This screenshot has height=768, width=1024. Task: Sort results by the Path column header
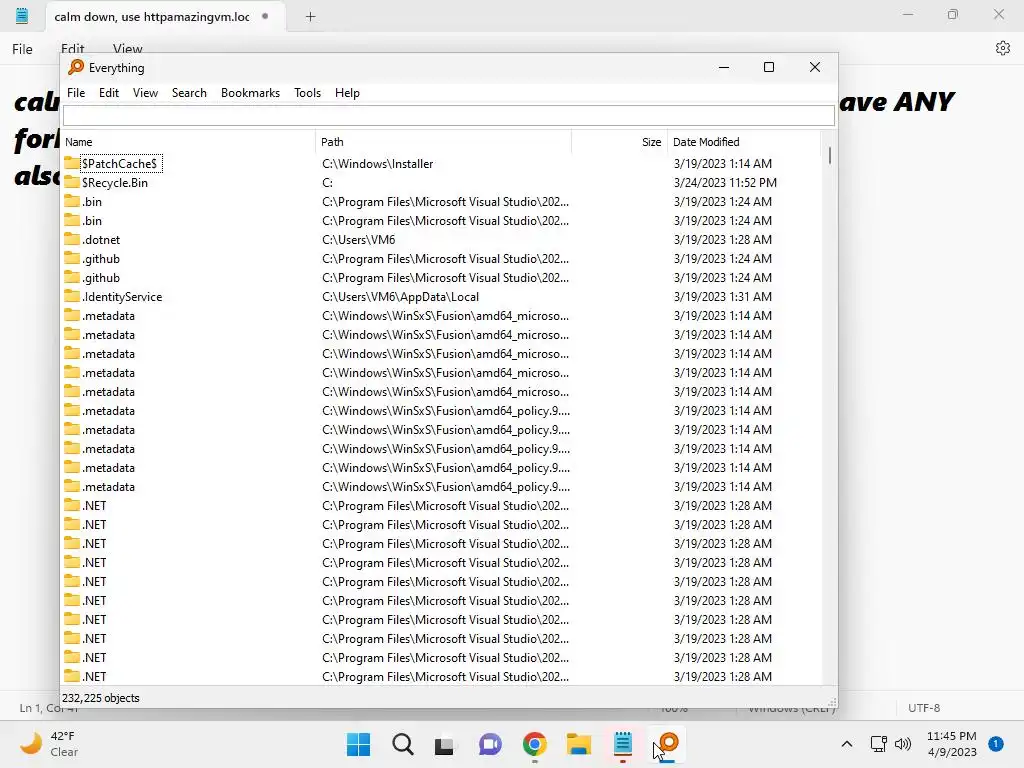click(x=443, y=142)
